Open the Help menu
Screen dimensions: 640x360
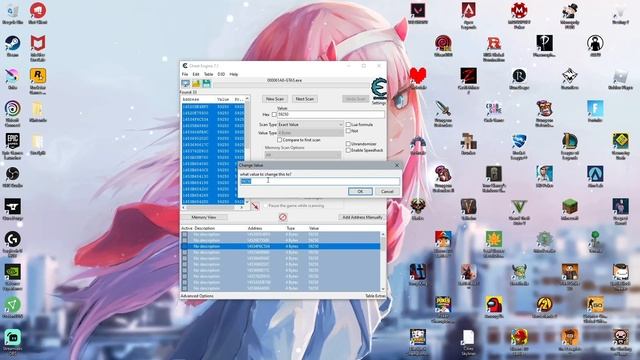pyautogui.click(x=233, y=74)
